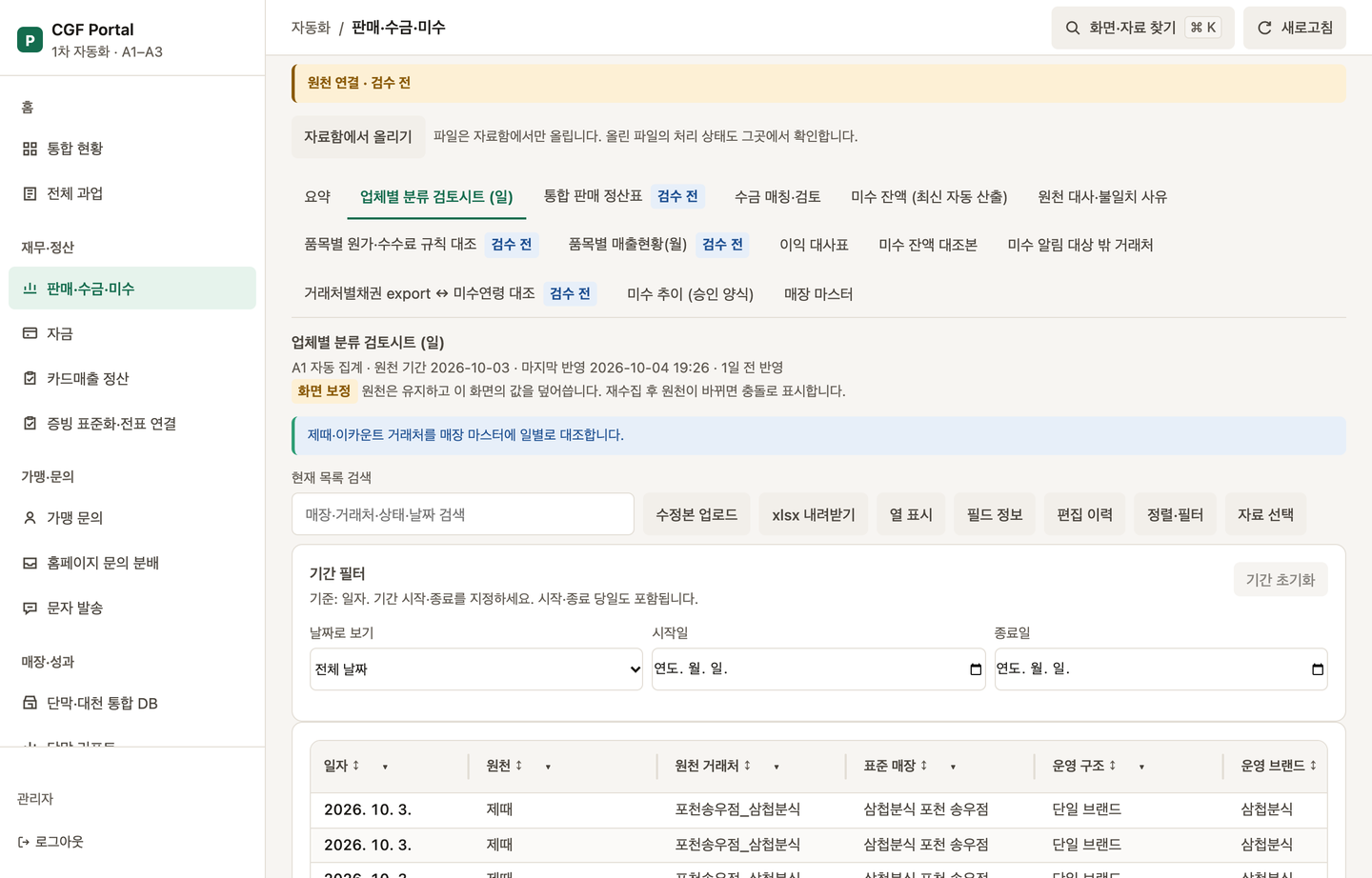Image resolution: width=1372 pixels, height=878 pixels.
Task: Open the 통합 판매 정산표 tab
Action: [624, 196]
